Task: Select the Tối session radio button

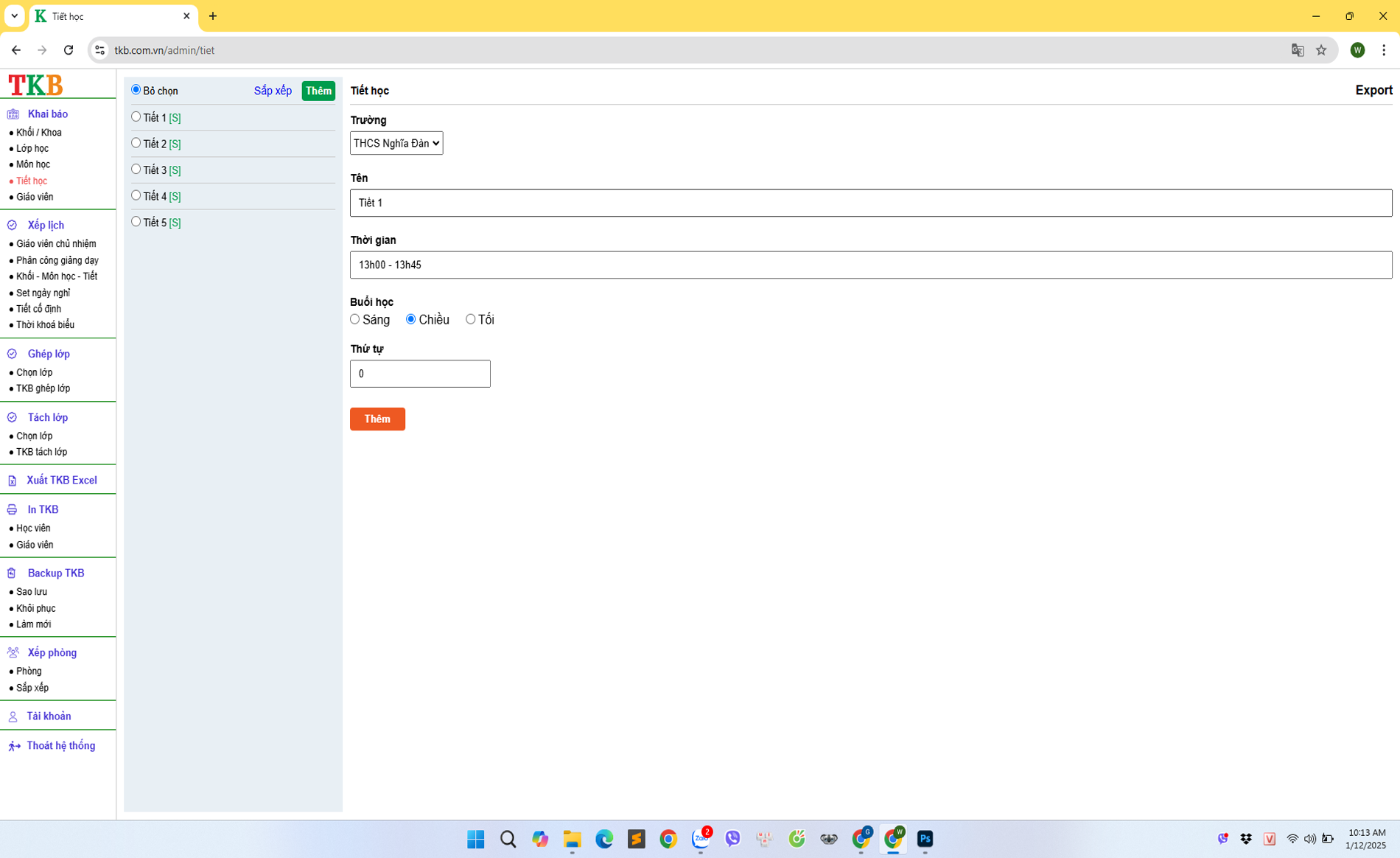Action: click(470, 319)
